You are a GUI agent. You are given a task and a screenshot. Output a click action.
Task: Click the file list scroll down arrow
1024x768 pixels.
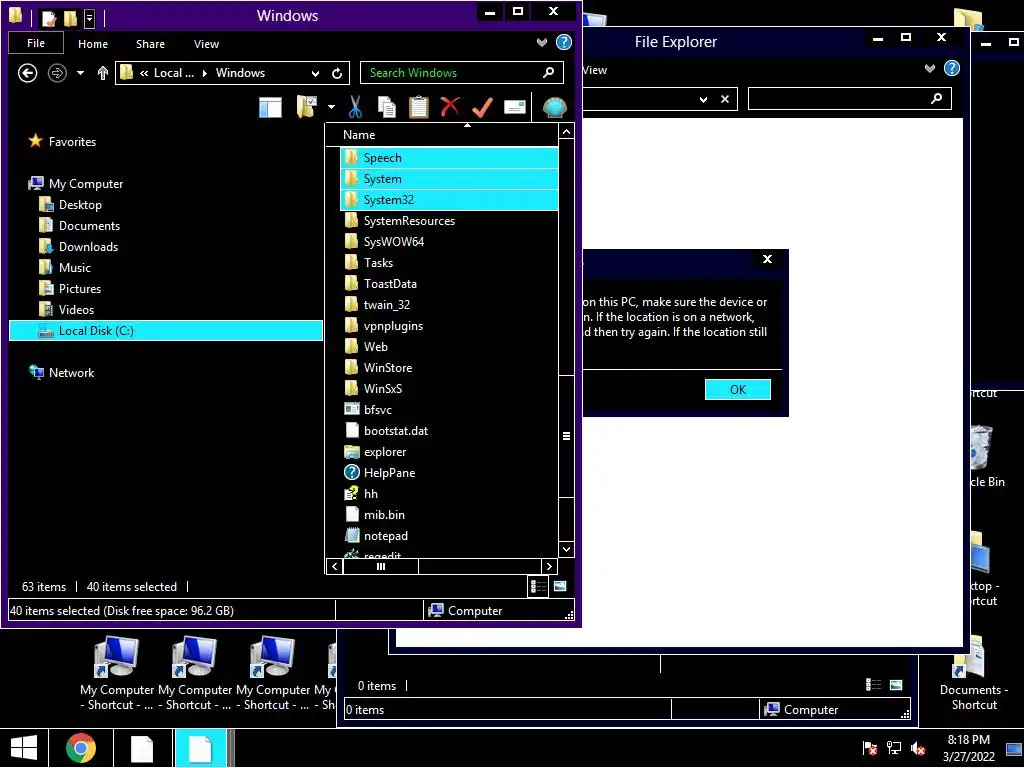tap(566, 549)
